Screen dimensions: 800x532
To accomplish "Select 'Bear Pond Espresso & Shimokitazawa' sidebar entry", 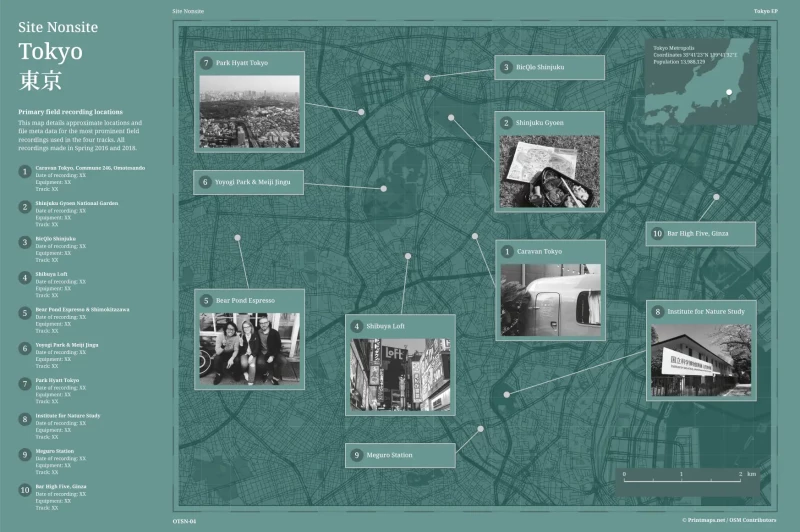I will click(x=82, y=310).
